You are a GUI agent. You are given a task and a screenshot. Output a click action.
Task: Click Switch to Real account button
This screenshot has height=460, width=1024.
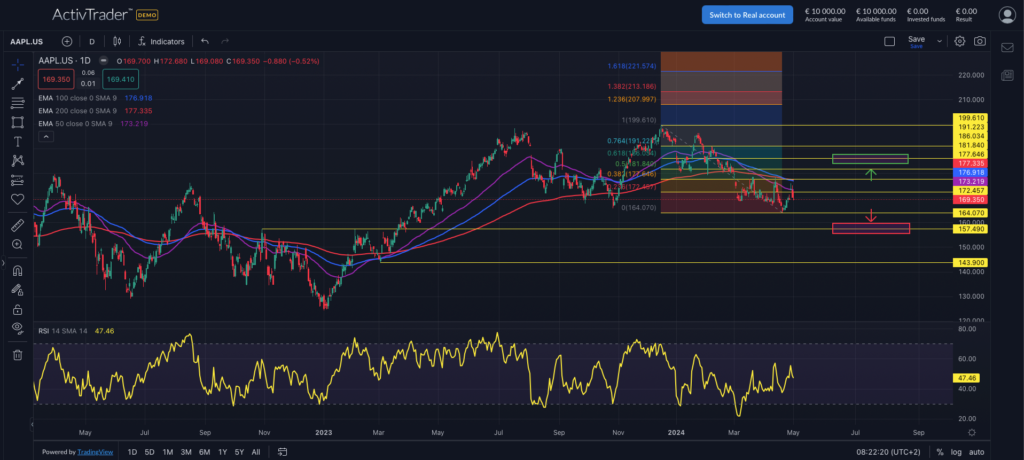click(x=747, y=15)
